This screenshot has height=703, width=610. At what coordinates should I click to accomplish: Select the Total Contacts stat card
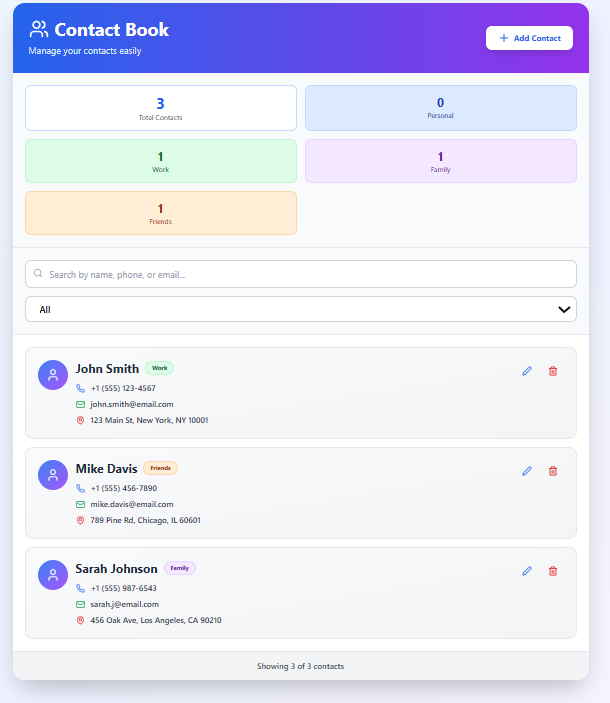tap(161, 108)
